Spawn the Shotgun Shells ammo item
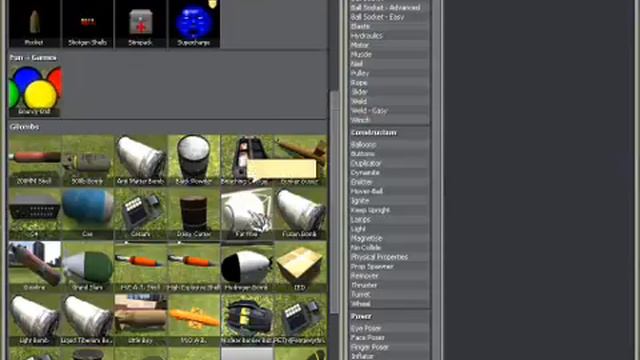Screen dimensions: 640x360 point(88,24)
